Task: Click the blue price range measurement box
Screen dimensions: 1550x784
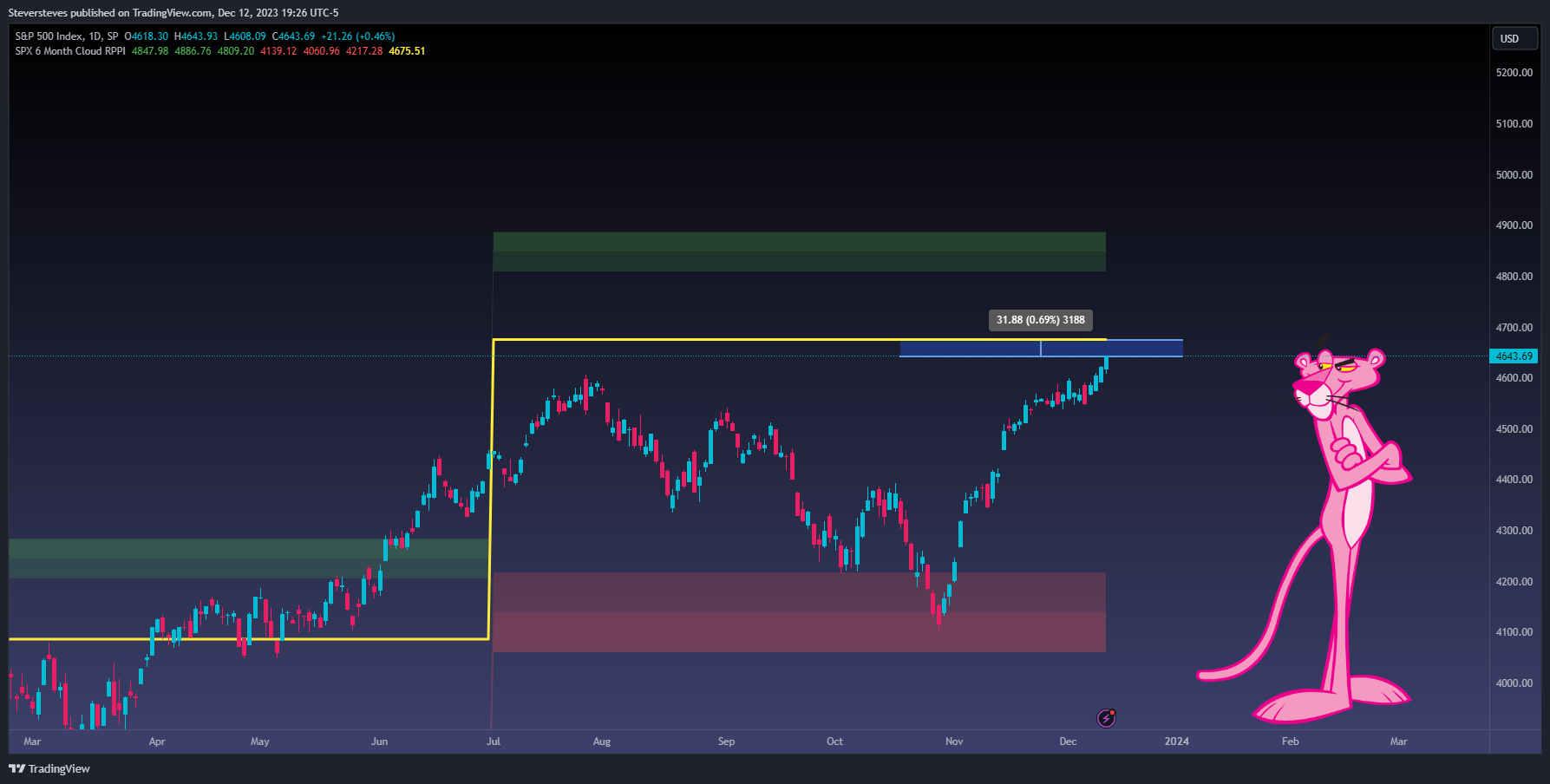Action: click(1041, 349)
